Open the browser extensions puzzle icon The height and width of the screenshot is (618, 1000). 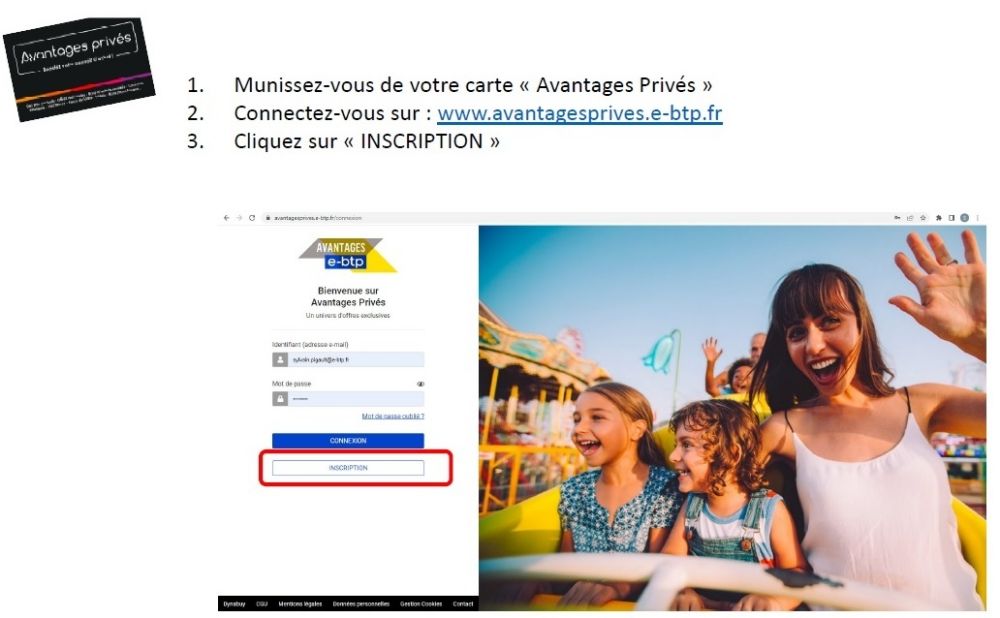coord(939,217)
